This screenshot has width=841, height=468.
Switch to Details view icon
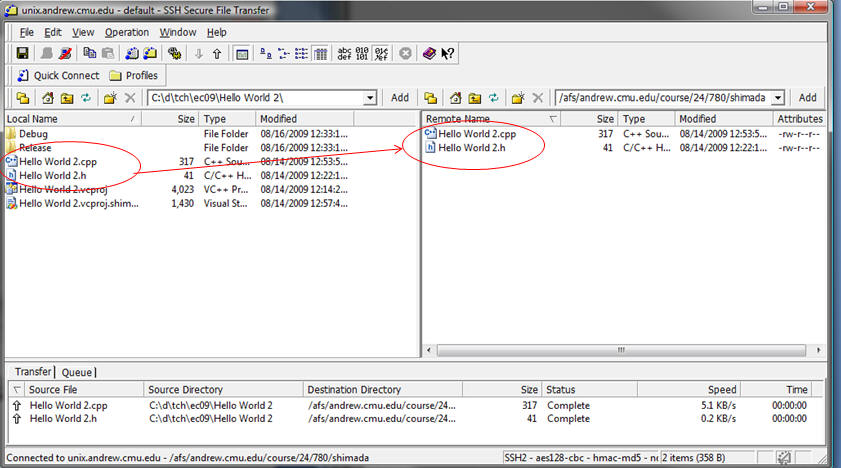(320, 53)
